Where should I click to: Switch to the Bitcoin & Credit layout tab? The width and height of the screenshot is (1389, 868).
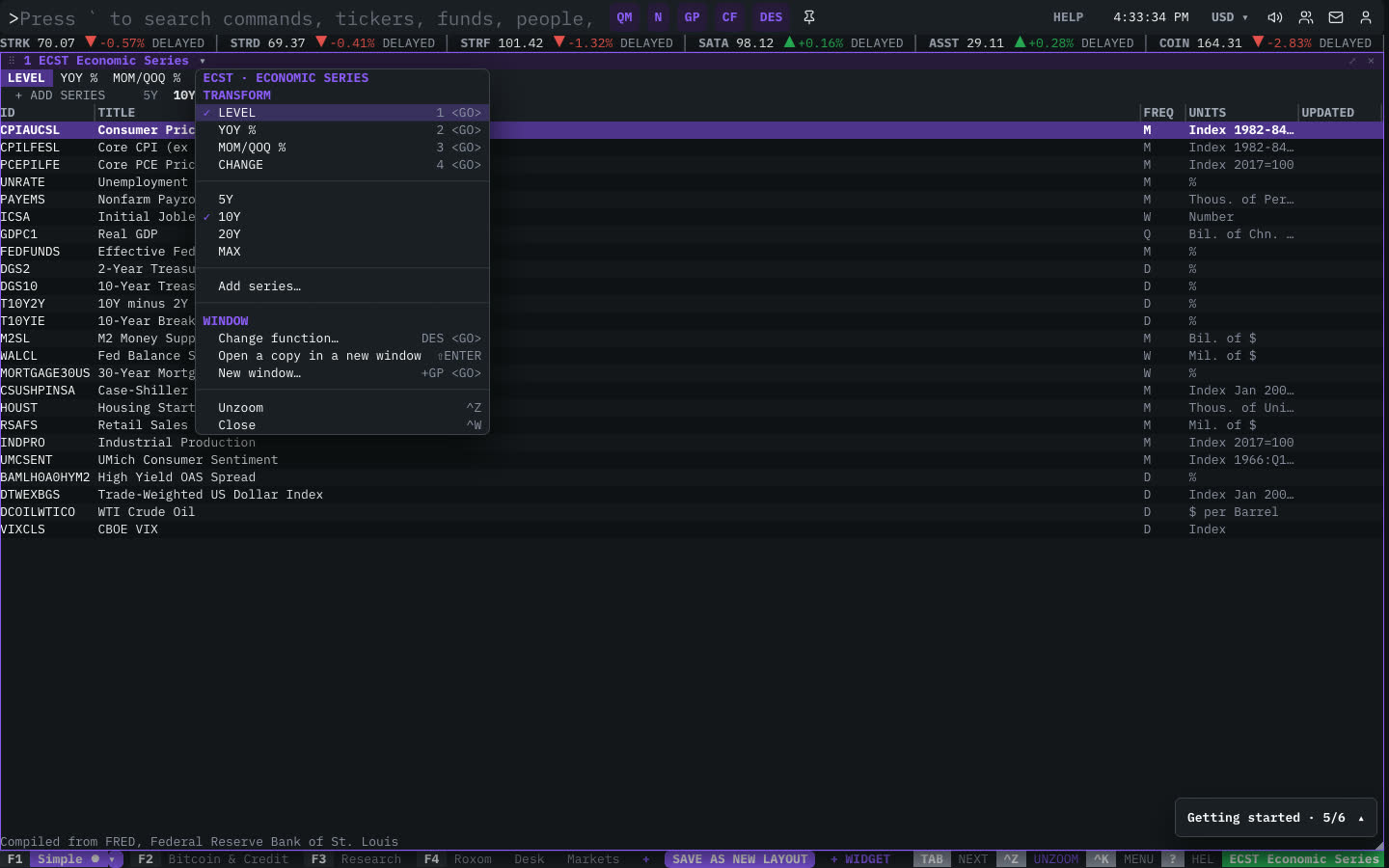point(213,859)
